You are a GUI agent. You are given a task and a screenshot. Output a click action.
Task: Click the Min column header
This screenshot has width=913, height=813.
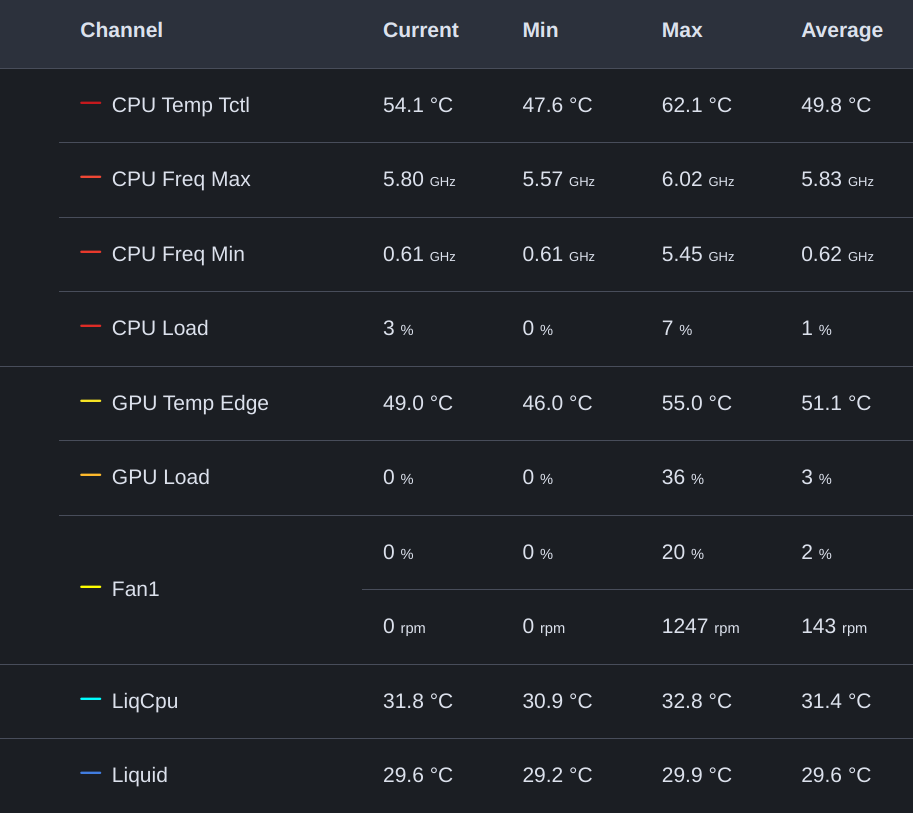click(540, 30)
